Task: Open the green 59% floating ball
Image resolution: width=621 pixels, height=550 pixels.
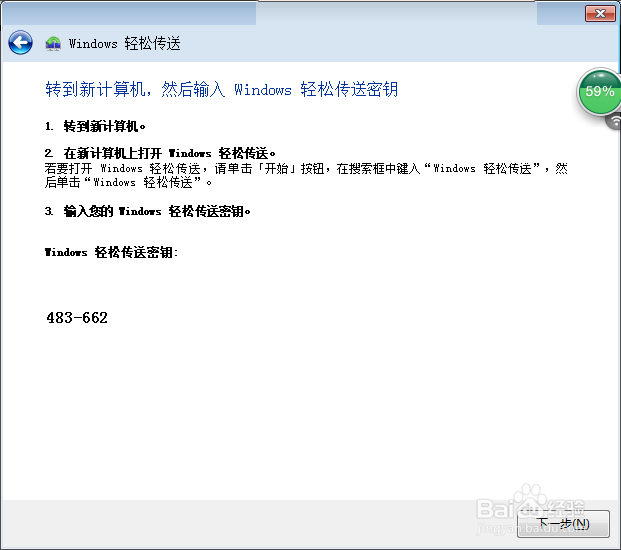Action: (599, 91)
